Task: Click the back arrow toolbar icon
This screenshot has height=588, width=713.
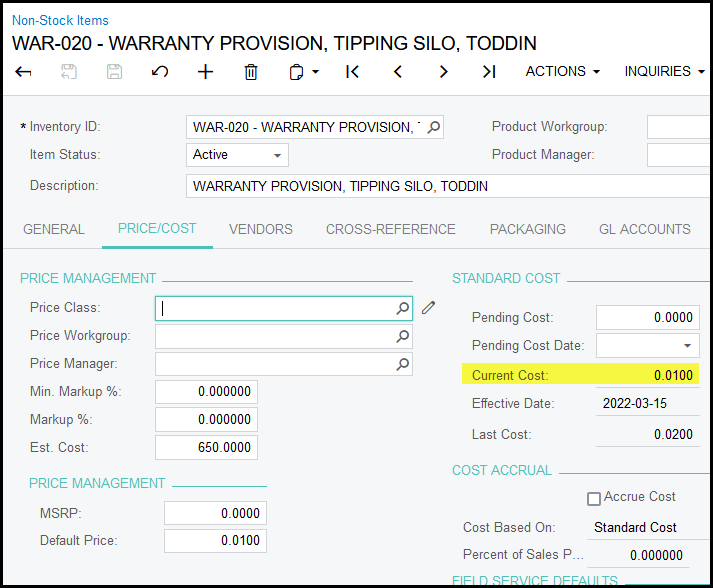Action: click(x=24, y=72)
